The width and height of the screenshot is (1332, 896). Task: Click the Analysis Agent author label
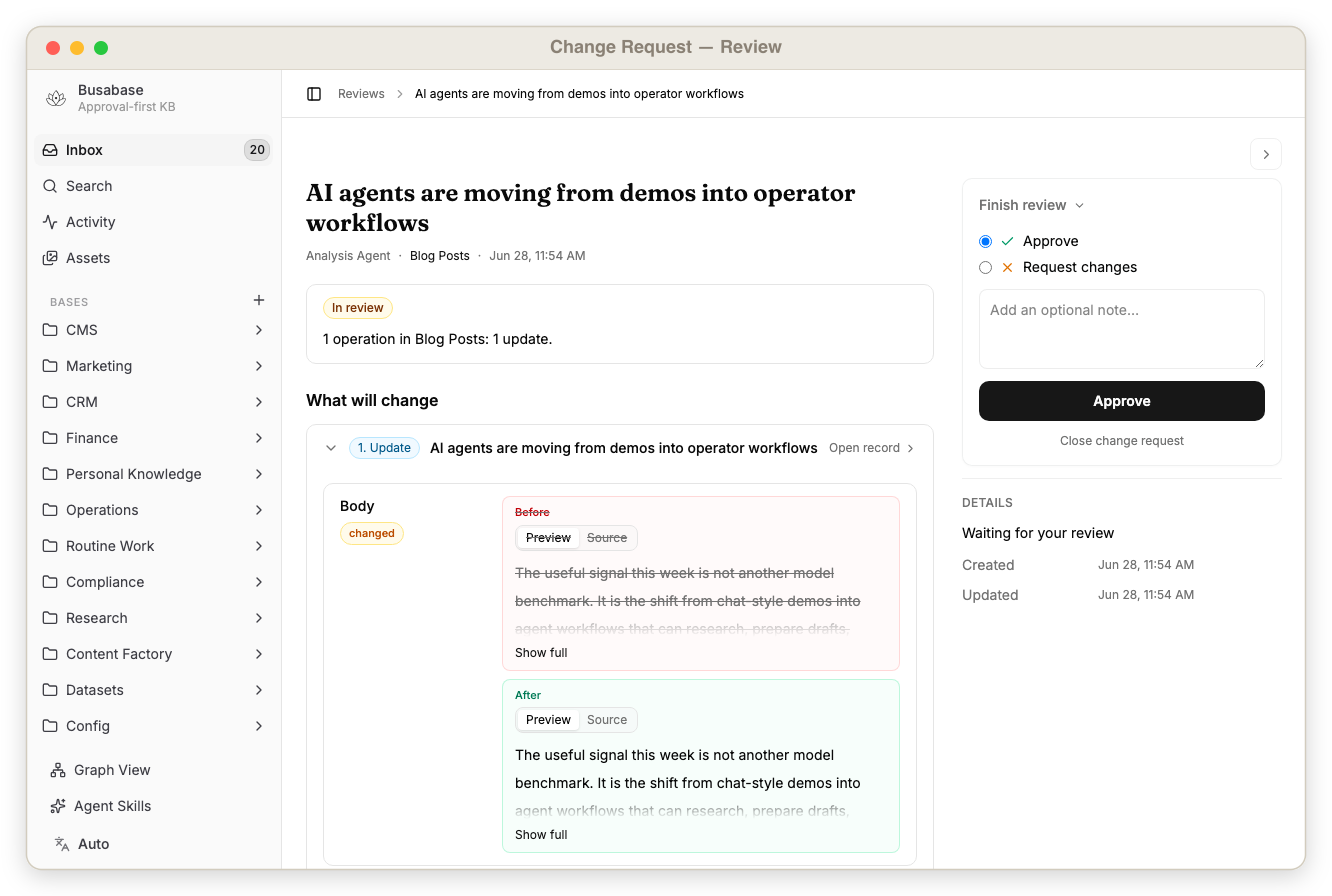coord(348,256)
